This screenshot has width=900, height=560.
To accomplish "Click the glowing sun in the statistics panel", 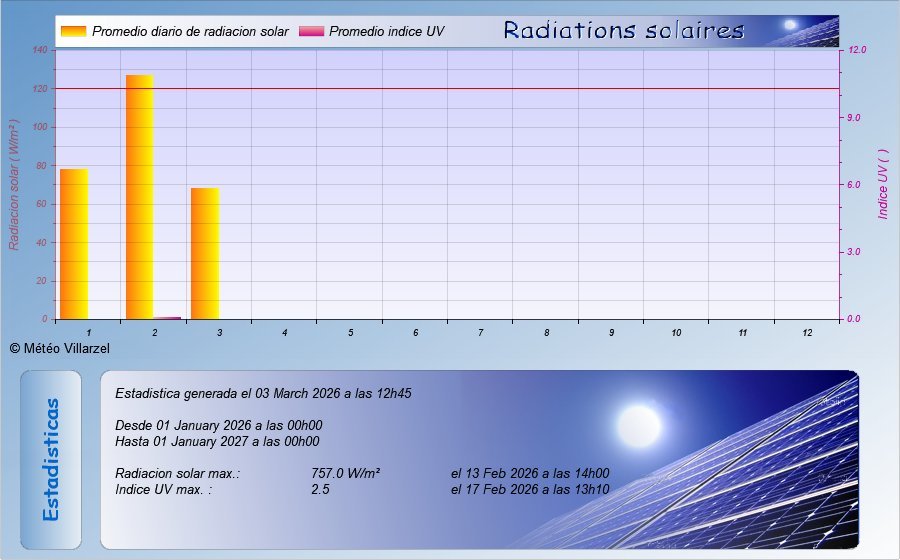I will [x=637, y=424].
